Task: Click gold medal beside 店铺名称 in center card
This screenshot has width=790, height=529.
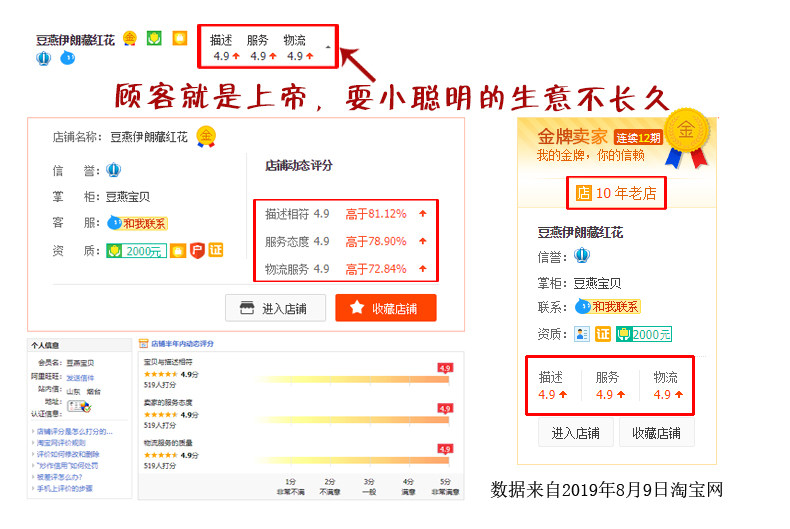Action: pos(206,136)
